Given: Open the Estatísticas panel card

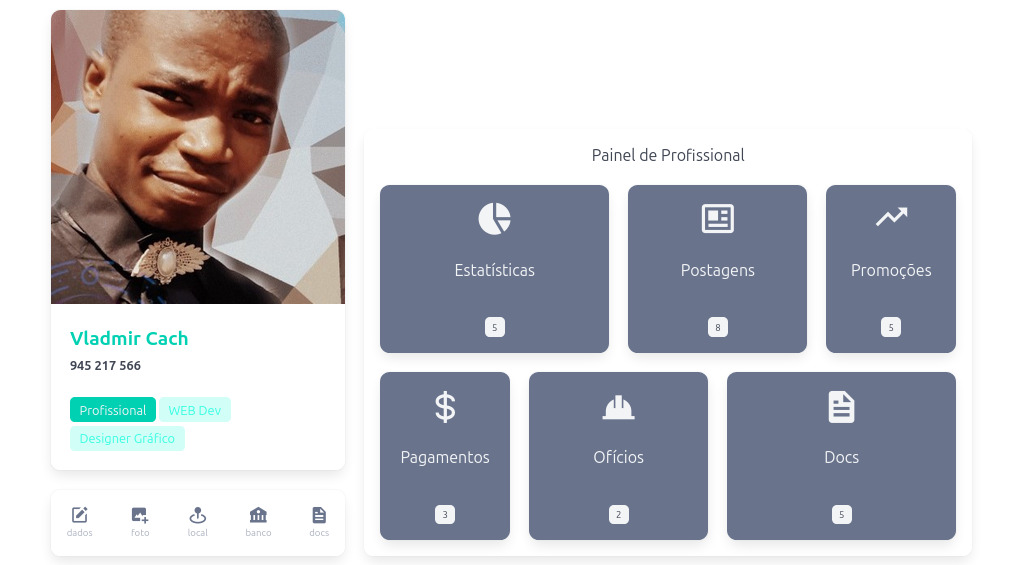Looking at the screenshot, I should point(495,269).
